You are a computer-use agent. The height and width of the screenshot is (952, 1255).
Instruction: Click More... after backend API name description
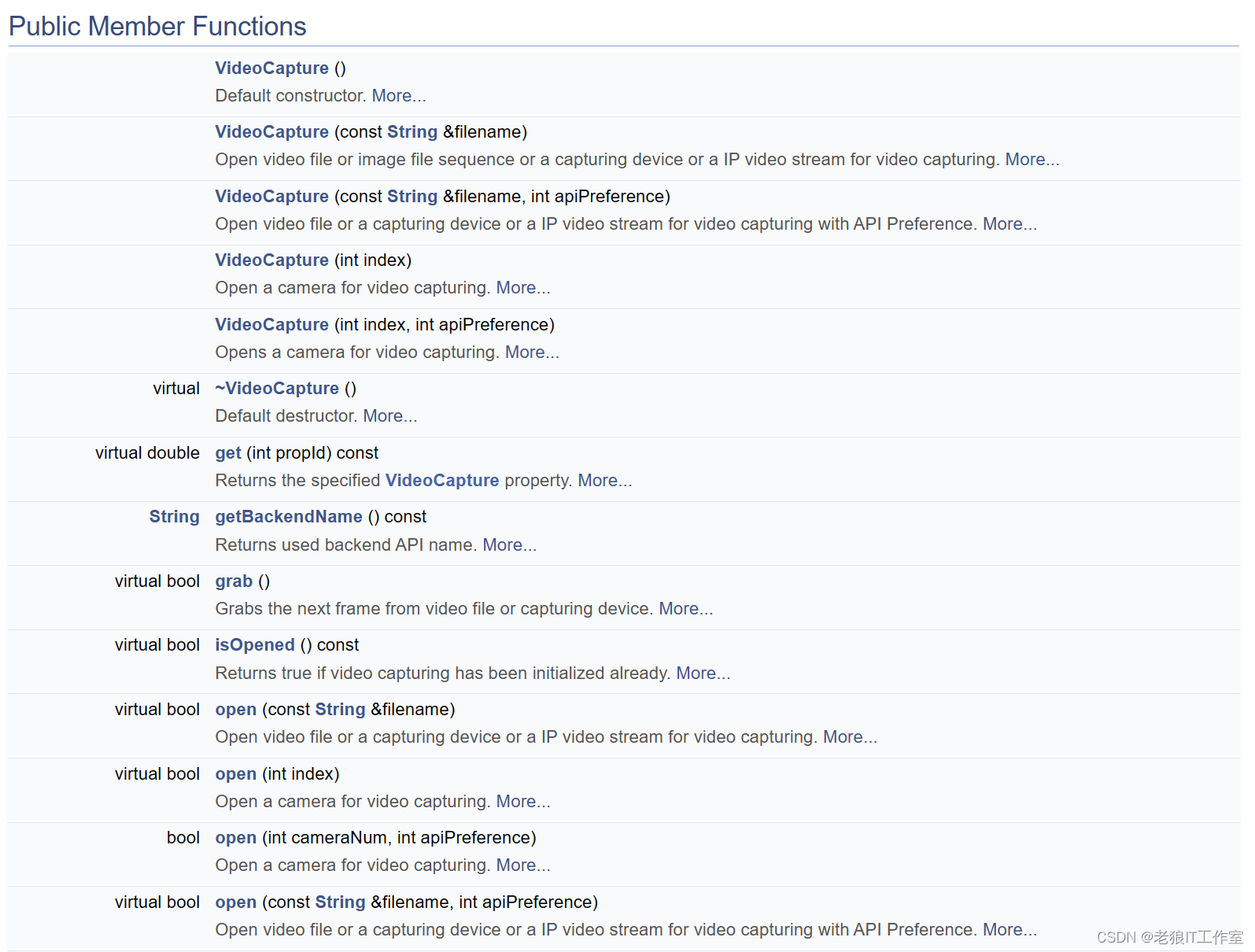click(x=510, y=545)
